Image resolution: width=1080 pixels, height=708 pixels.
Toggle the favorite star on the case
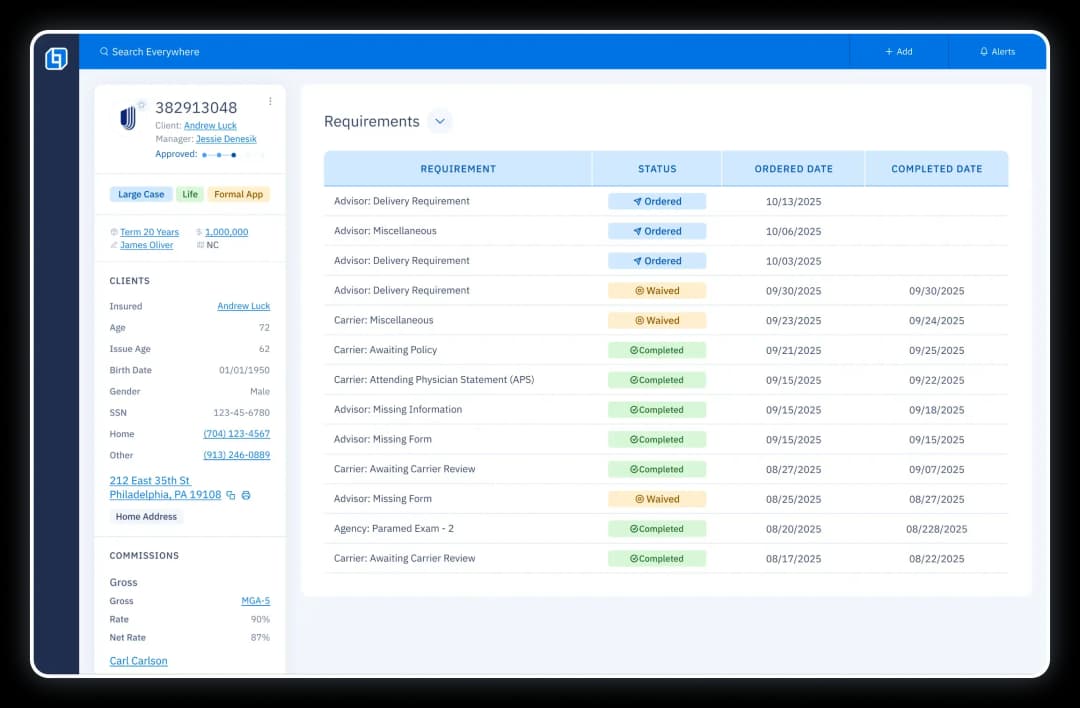pyautogui.click(x=142, y=104)
